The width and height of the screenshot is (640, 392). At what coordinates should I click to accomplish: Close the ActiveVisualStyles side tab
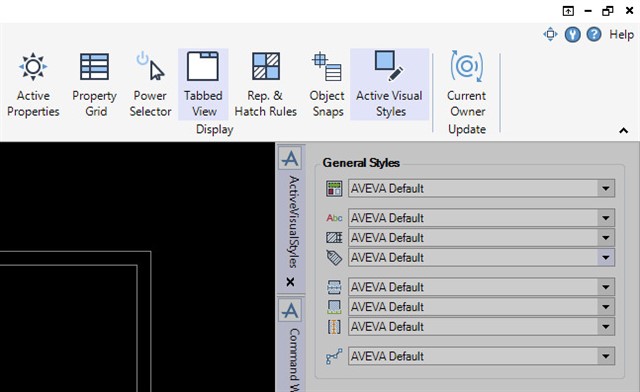pyautogui.click(x=290, y=282)
